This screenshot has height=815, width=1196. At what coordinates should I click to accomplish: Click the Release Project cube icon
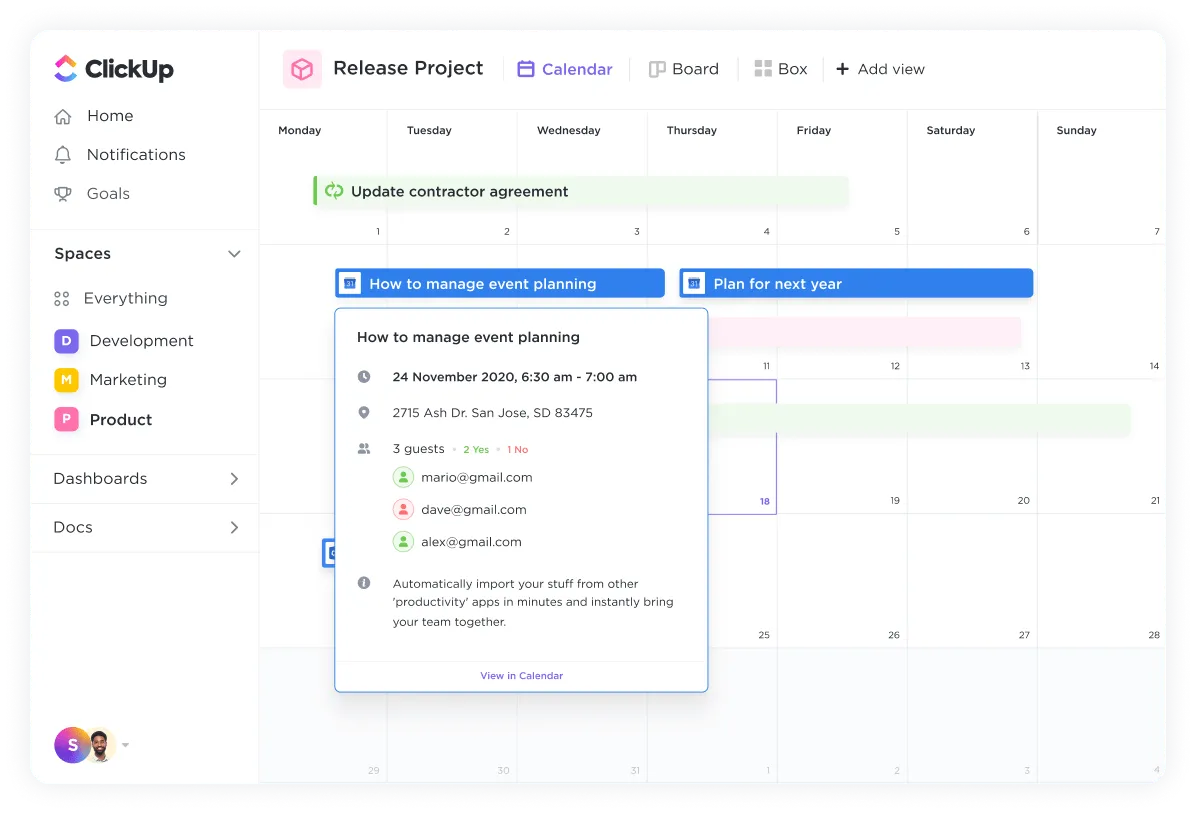[302, 69]
